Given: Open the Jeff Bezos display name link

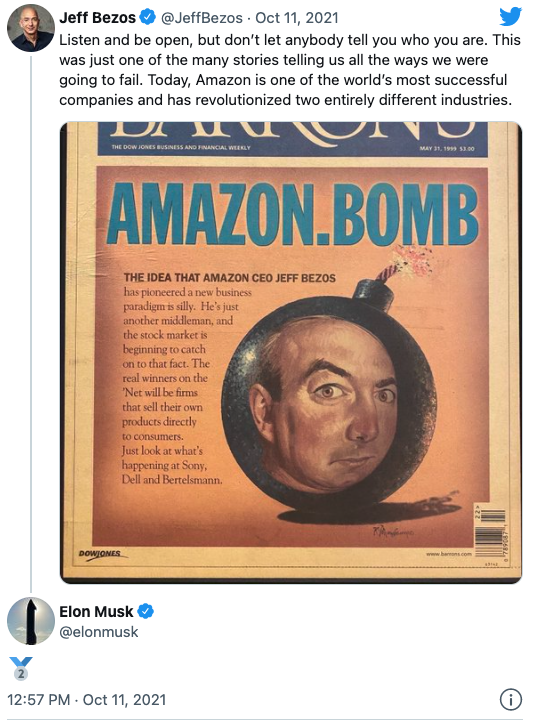Looking at the screenshot, I should pyautogui.click(x=97, y=17).
